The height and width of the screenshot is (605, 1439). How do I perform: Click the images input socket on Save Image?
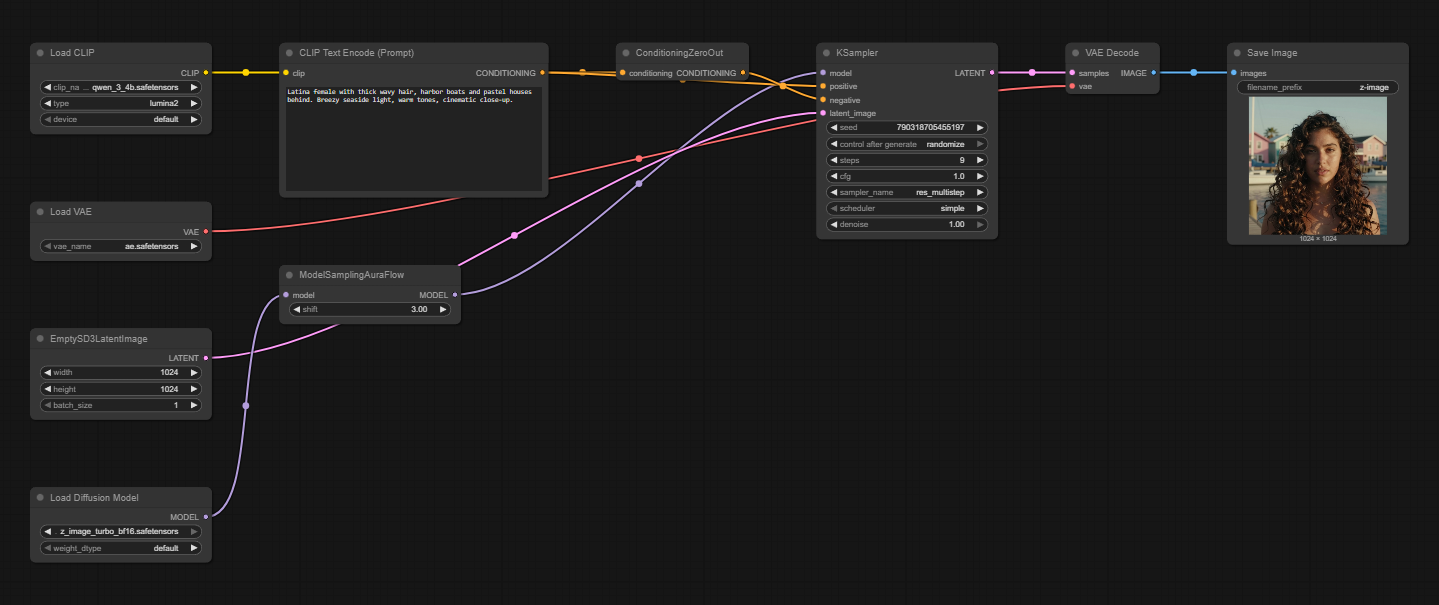(1233, 73)
